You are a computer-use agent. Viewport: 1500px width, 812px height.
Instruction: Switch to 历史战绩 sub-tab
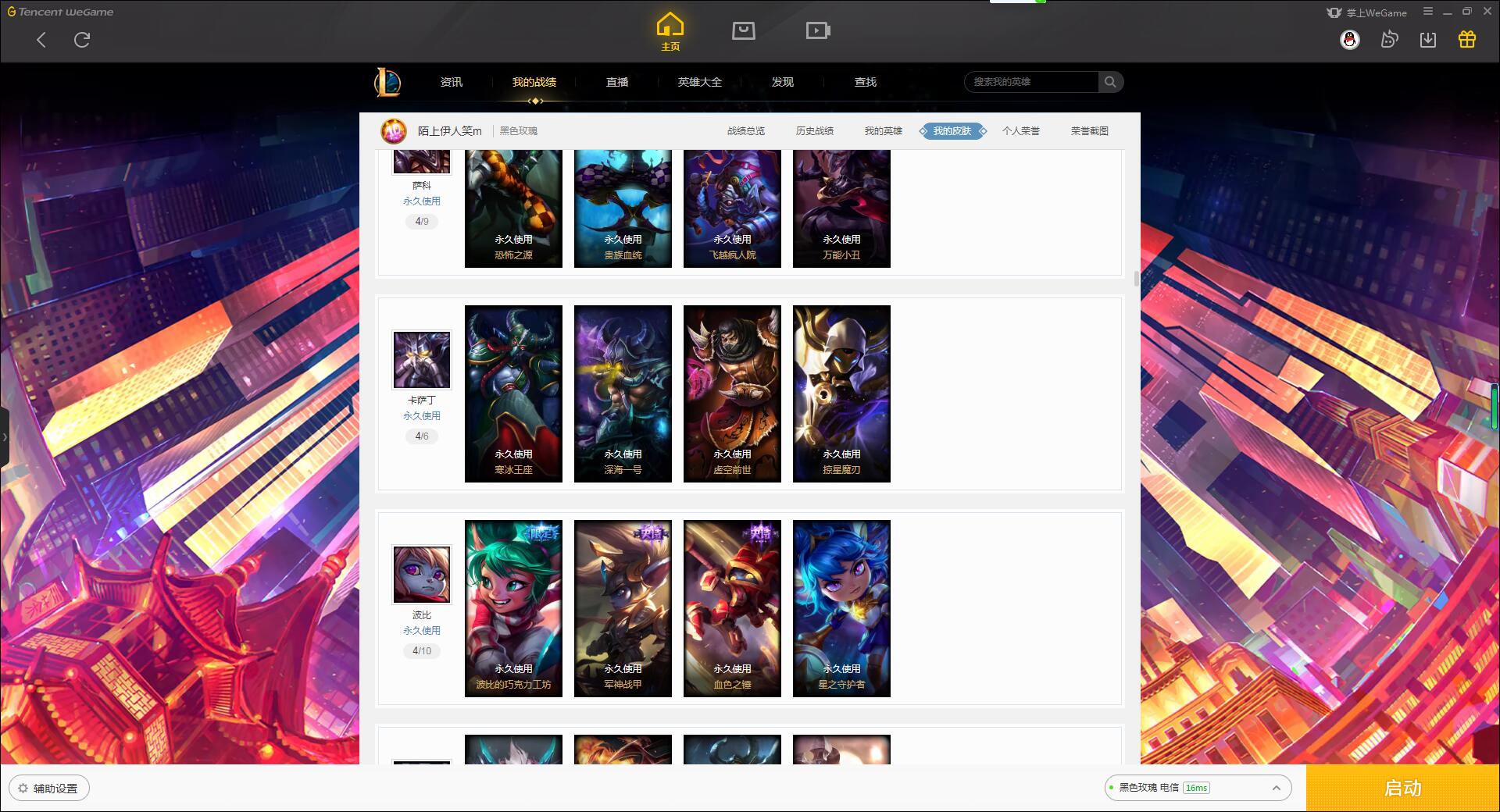tap(815, 131)
